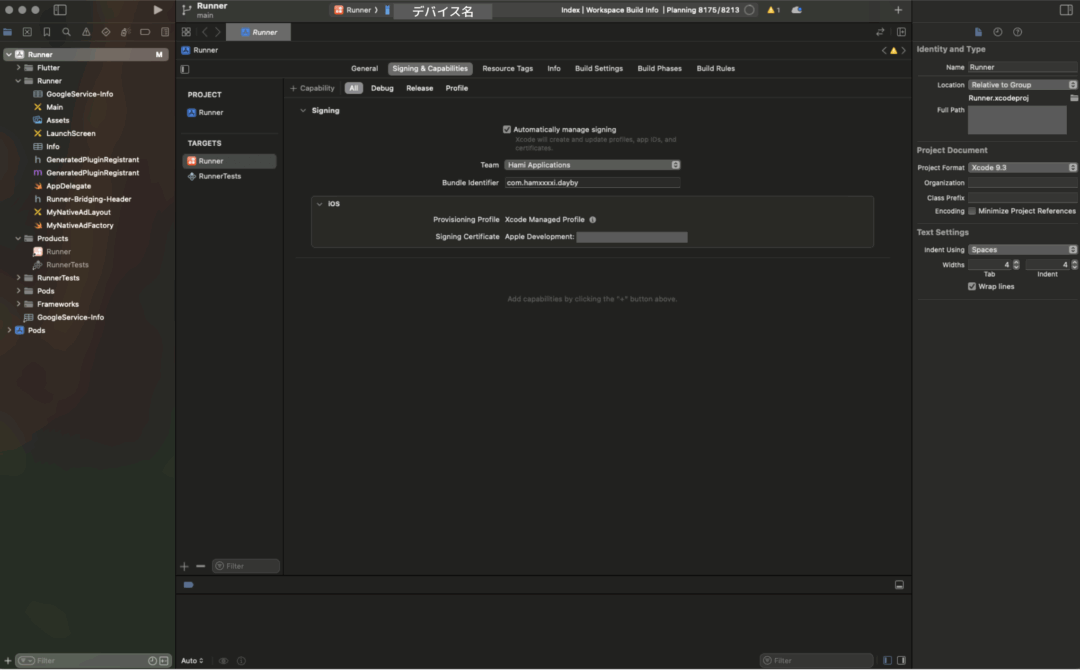This screenshot has height=670, width=1080.
Task: Open the Team dropdown
Action: (x=592, y=165)
